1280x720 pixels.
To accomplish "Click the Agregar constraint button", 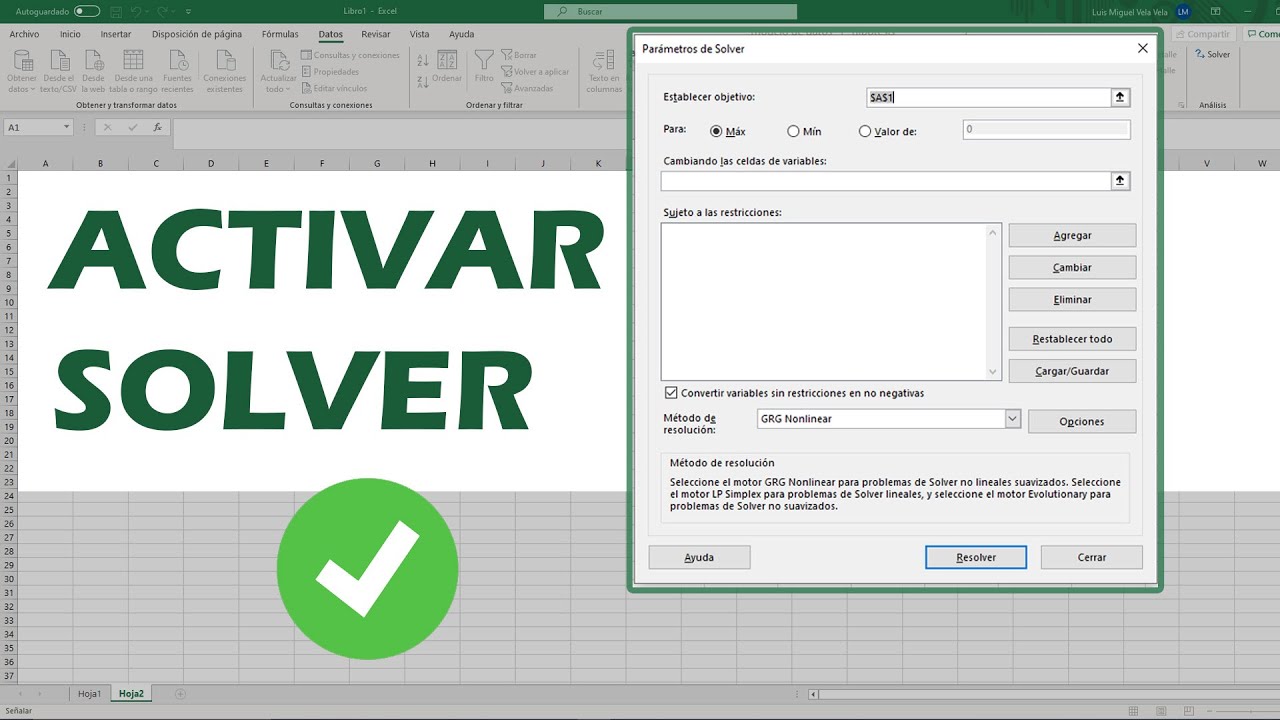I will (x=1072, y=236).
